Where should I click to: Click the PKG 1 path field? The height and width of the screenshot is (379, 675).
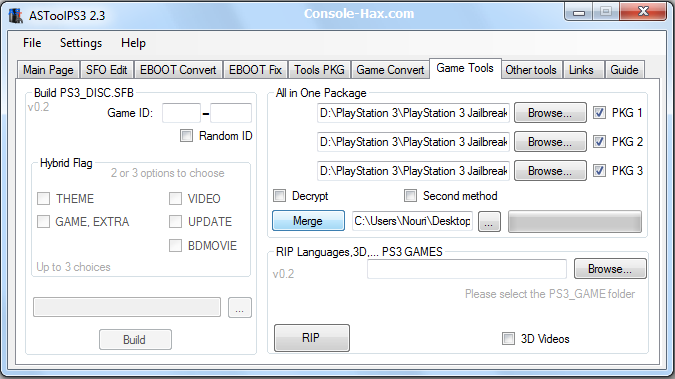(413, 113)
